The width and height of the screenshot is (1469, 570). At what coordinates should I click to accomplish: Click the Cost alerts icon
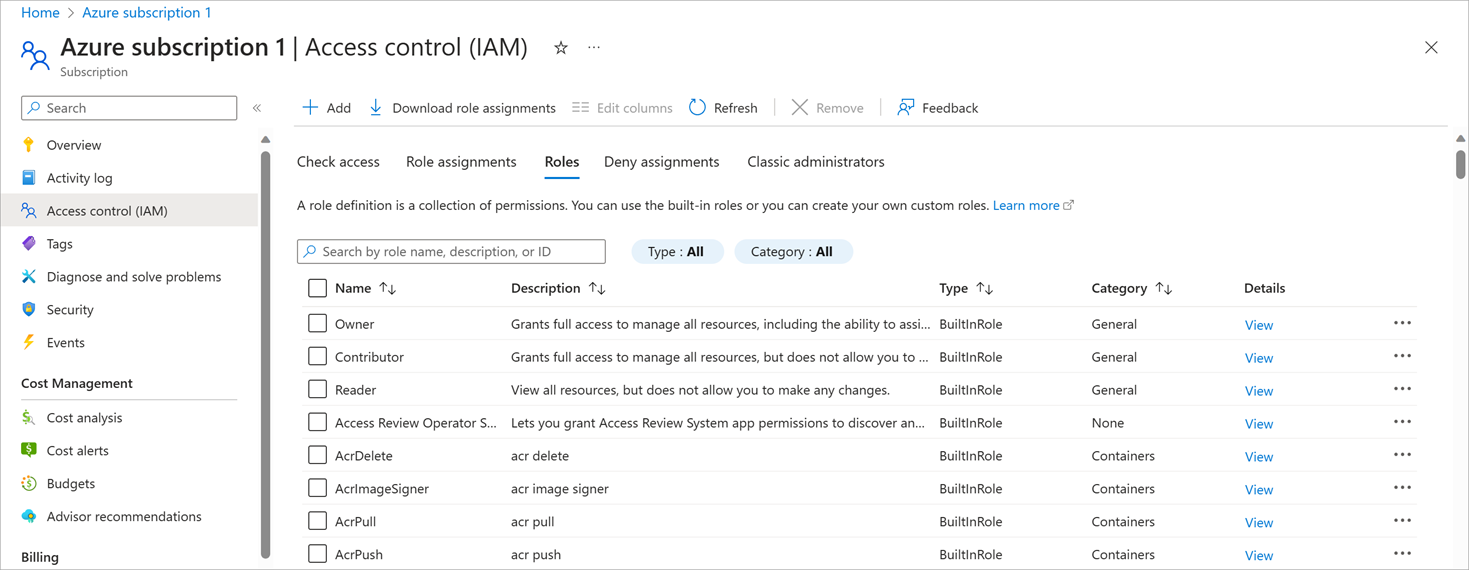29,451
